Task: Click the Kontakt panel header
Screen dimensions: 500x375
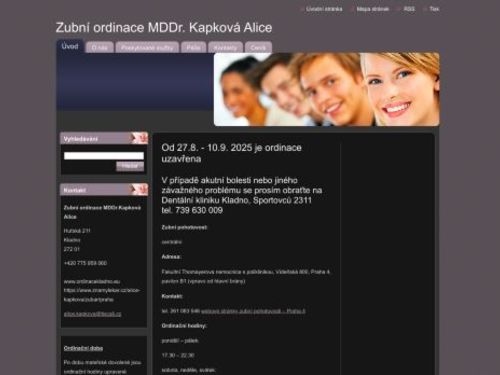Action: point(104,190)
